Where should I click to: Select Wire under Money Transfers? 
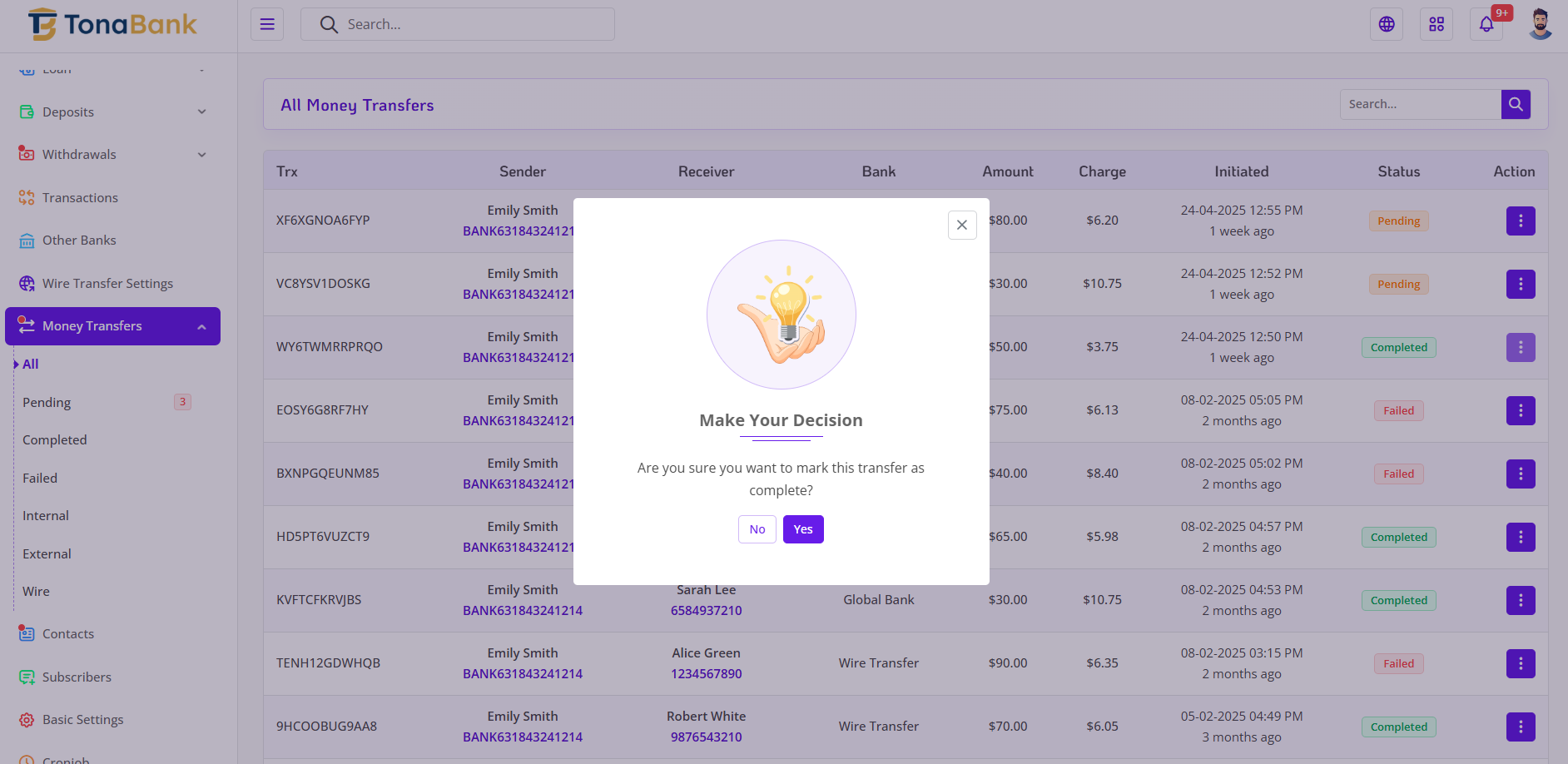tap(36, 592)
